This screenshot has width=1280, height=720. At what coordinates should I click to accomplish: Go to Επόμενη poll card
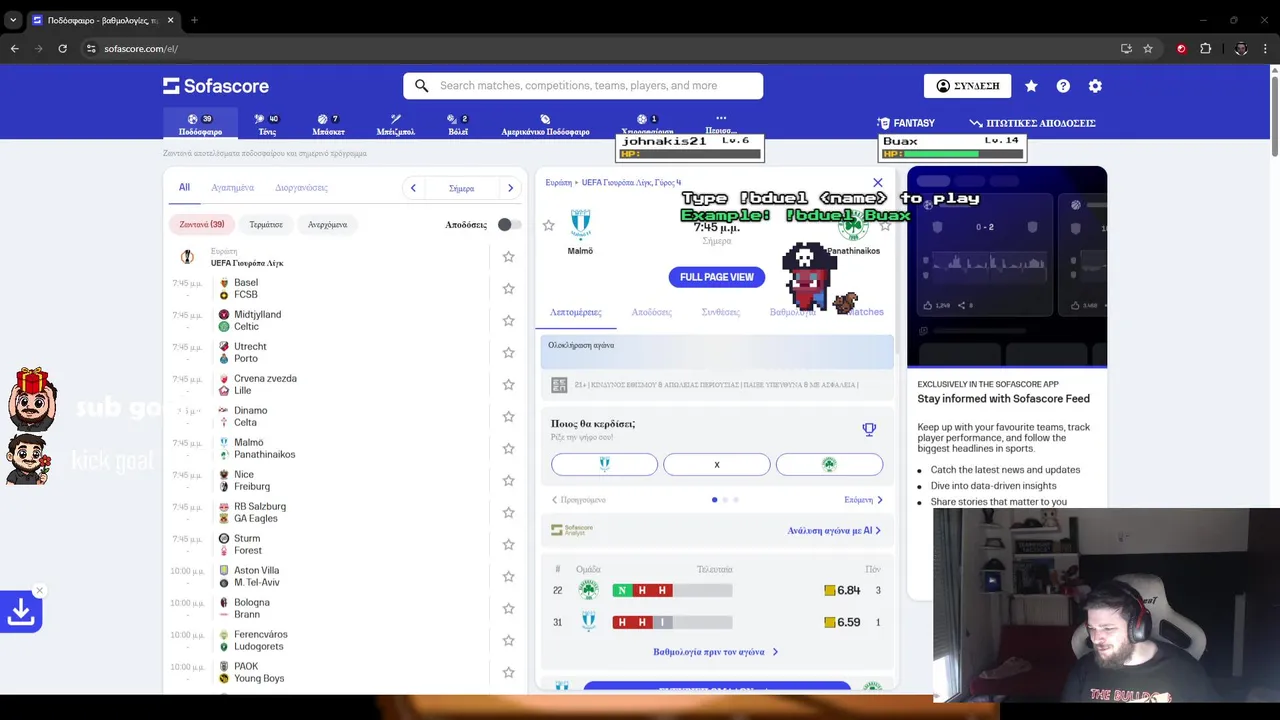pos(864,499)
